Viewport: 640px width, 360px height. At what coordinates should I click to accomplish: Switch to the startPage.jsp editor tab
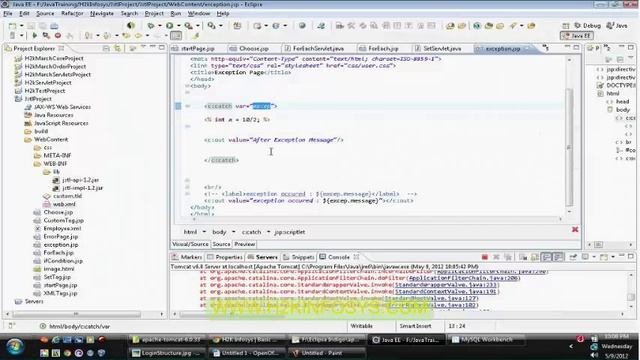pyautogui.click(x=198, y=49)
